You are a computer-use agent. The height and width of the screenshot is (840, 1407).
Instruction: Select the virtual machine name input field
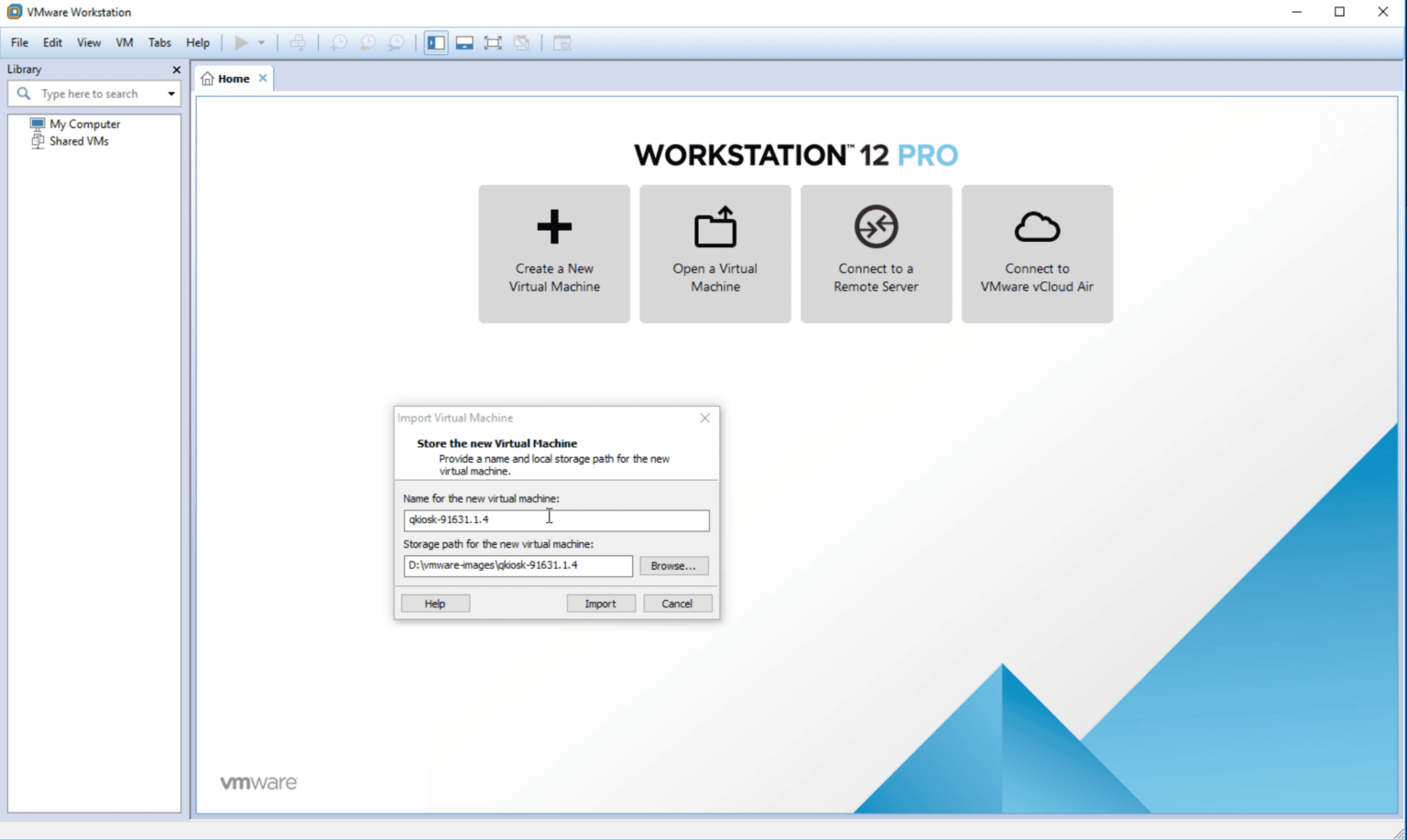pos(556,519)
